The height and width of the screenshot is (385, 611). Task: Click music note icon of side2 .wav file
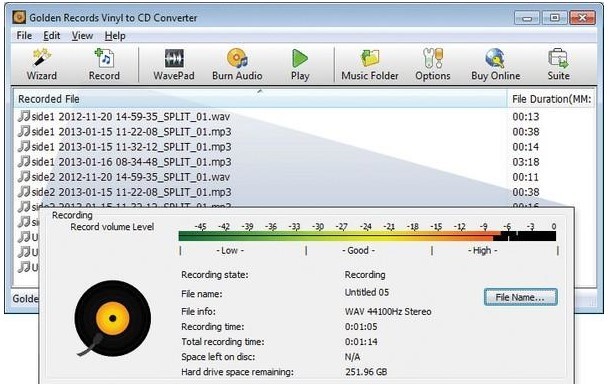coord(24,177)
